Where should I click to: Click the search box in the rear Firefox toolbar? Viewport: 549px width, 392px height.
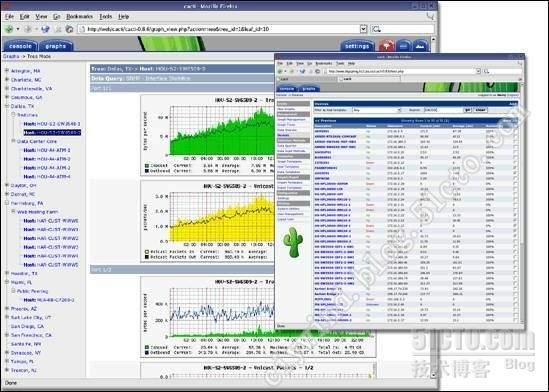coord(403,29)
